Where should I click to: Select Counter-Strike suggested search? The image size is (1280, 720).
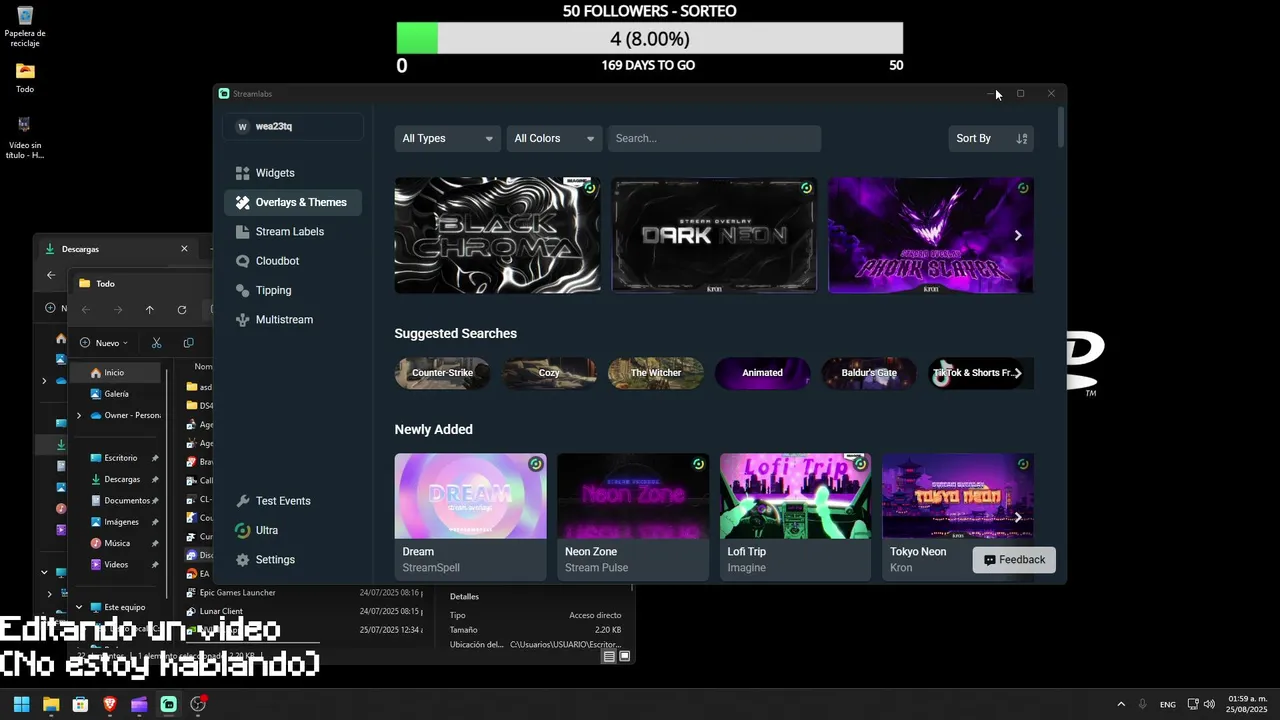(442, 373)
